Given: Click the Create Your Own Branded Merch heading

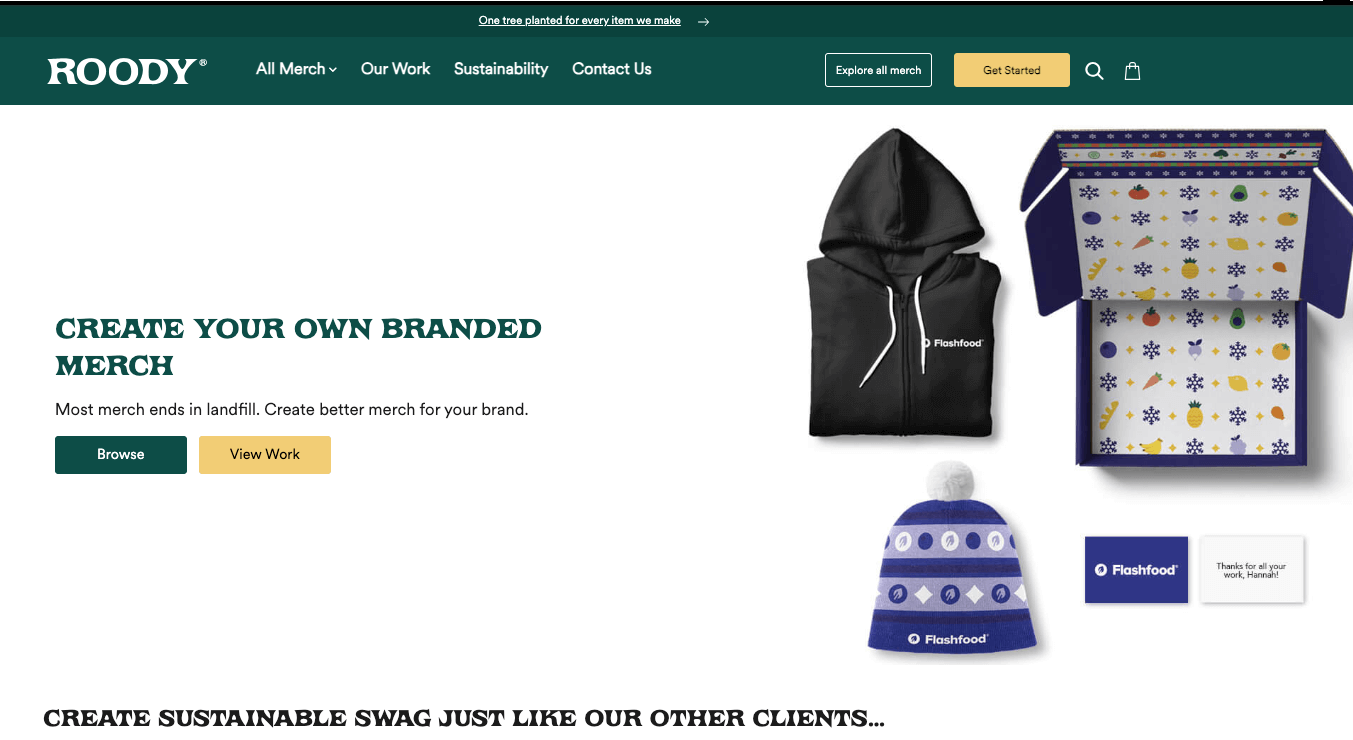Looking at the screenshot, I should (x=298, y=347).
